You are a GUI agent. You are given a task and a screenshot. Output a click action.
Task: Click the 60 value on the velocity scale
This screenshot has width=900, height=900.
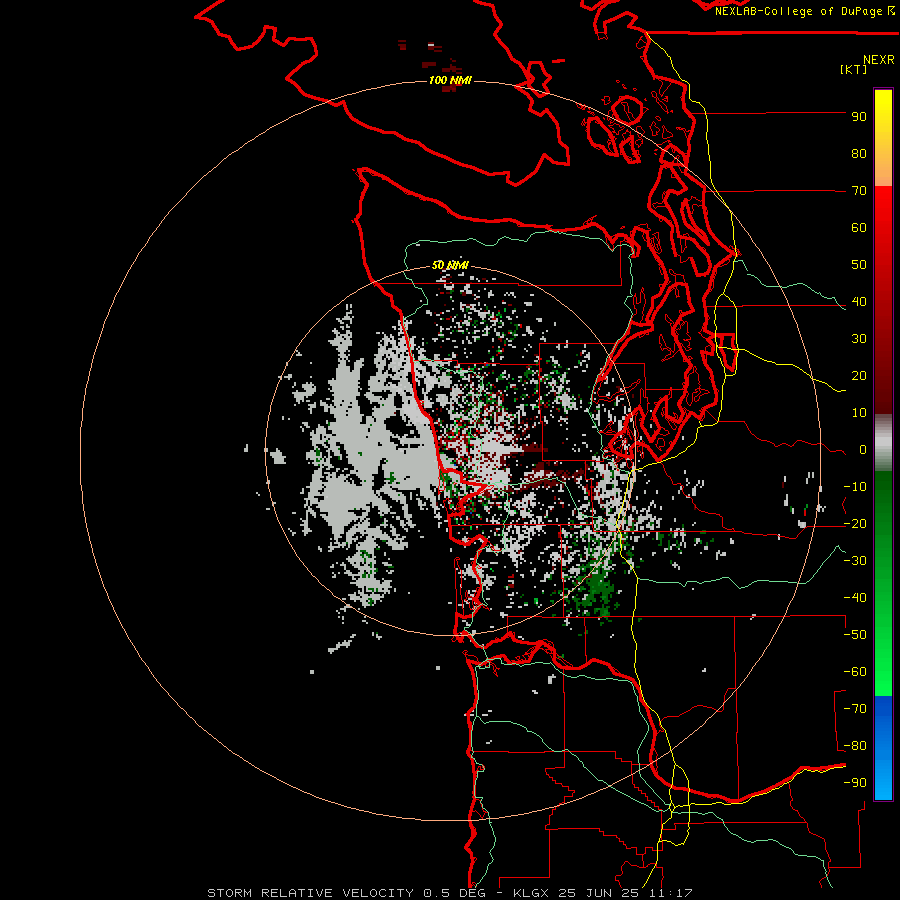pyautogui.click(x=859, y=227)
